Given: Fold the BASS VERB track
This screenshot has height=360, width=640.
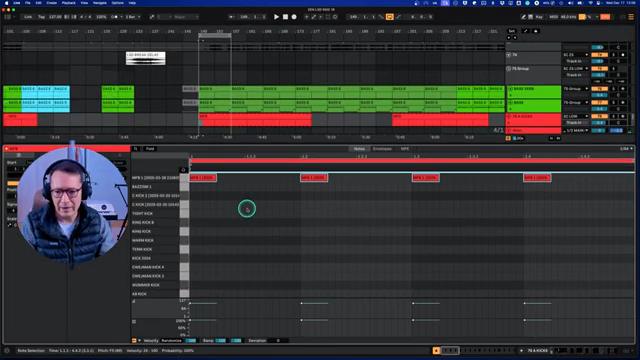Looking at the screenshot, I should 510,89.
